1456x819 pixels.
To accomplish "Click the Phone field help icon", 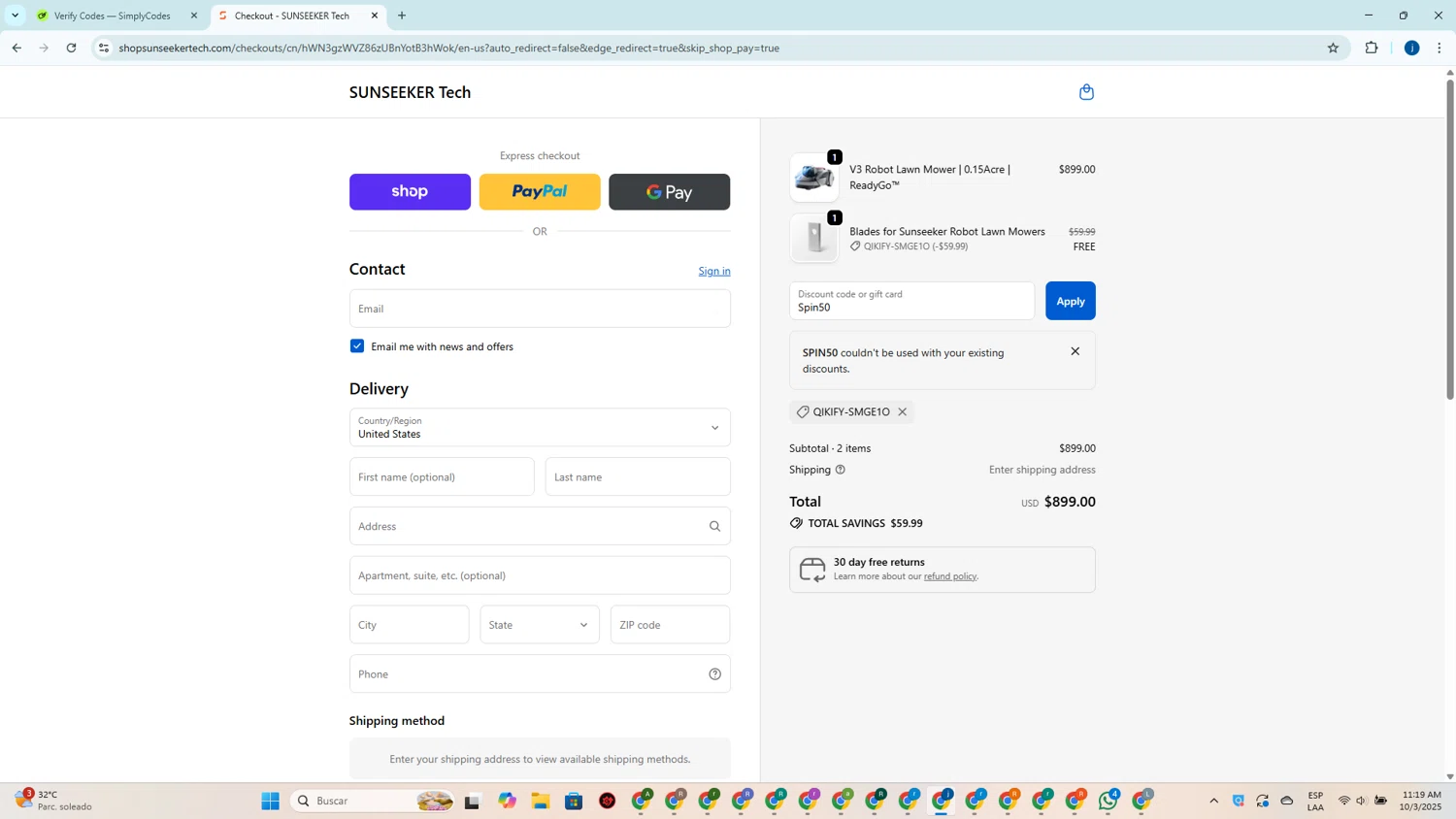I will [x=714, y=674].
